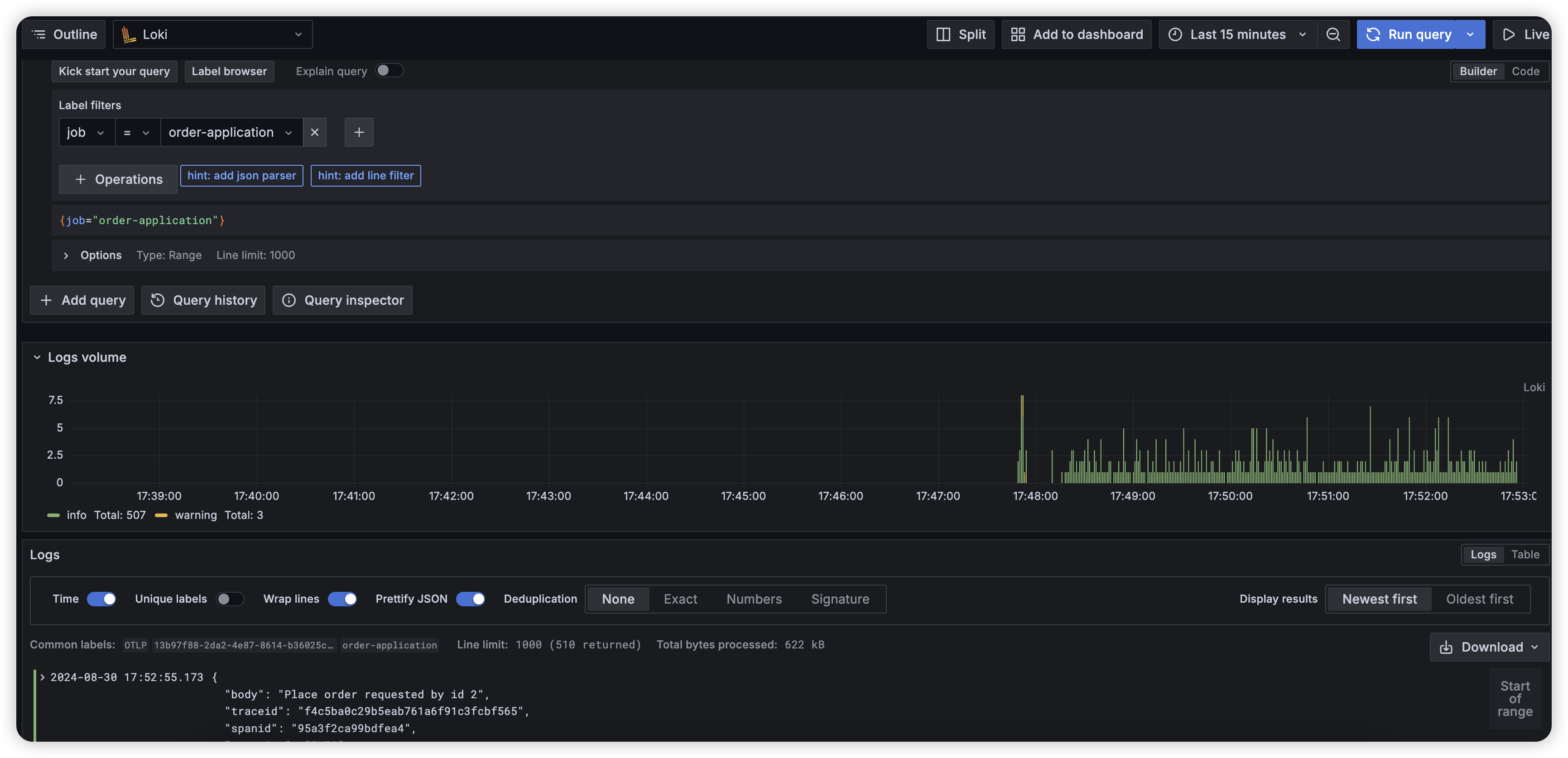Image resolution: width=1568 pixels, height=758 pixels.
Task: Open the Last 15 minutes time picker
Action: [x=1237, y=35]
